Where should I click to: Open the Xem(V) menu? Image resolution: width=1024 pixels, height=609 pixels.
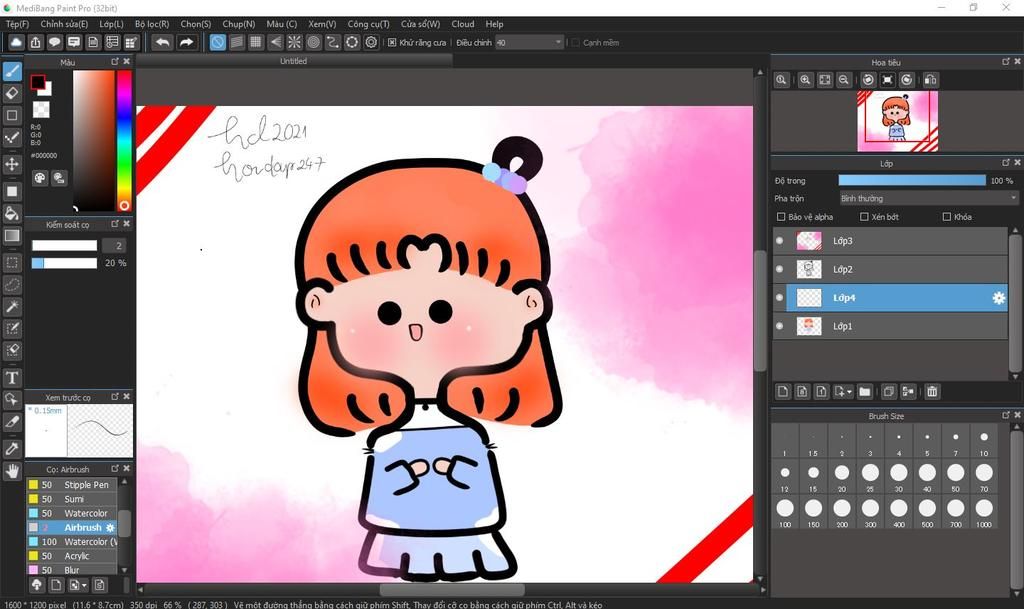pos(322,24)
